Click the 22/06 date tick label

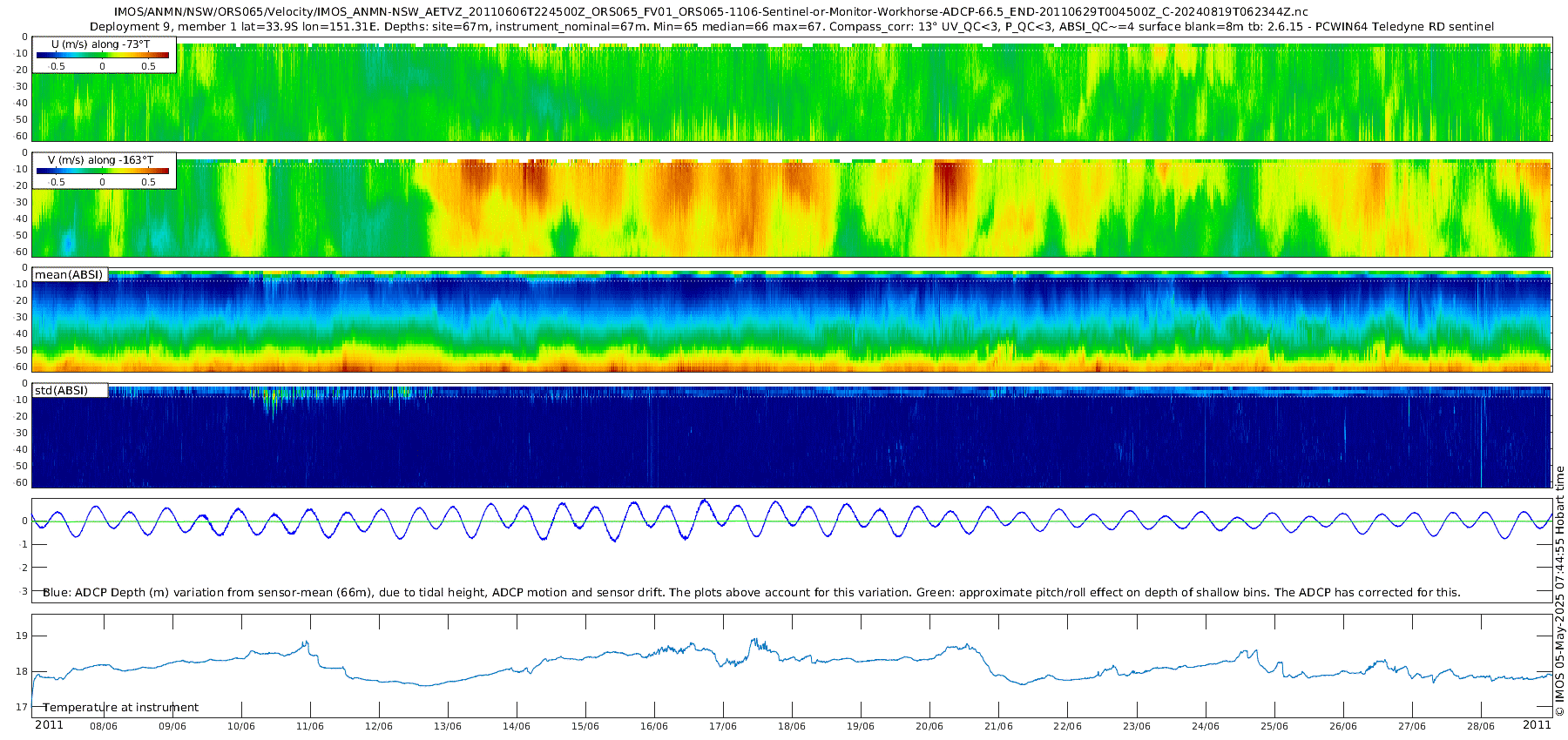(x=1067, y=726)
